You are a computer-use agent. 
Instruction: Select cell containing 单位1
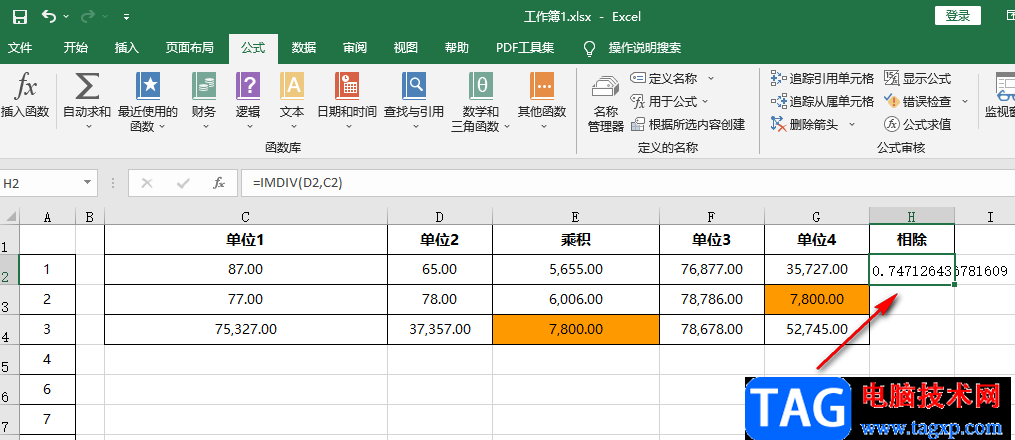point(245,240)
